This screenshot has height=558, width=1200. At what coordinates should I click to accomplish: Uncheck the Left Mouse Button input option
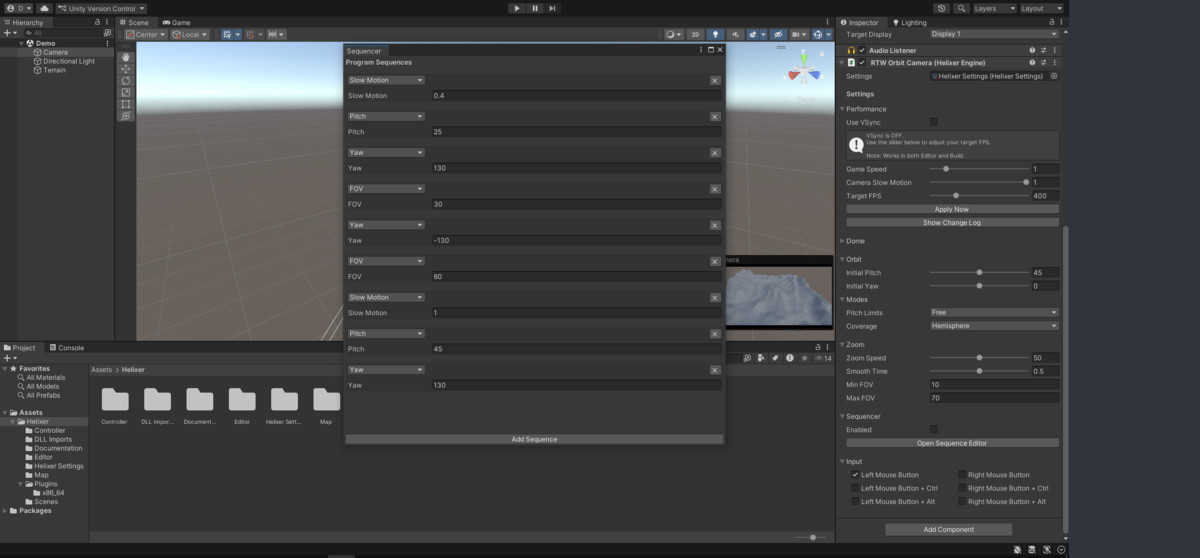pos(855,475)
